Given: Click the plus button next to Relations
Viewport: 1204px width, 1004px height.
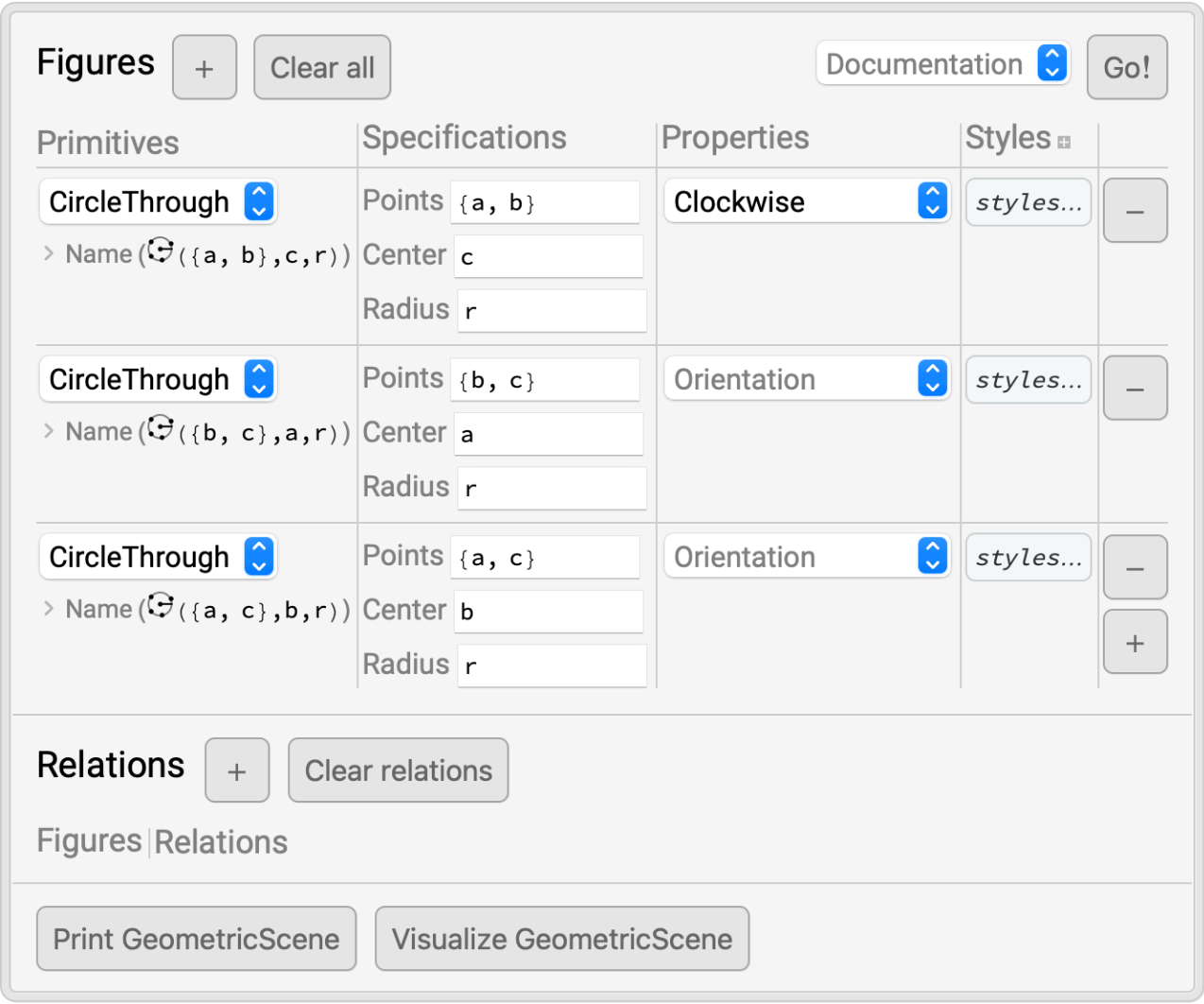Looking at the screenshot, I should coord(237,770).
